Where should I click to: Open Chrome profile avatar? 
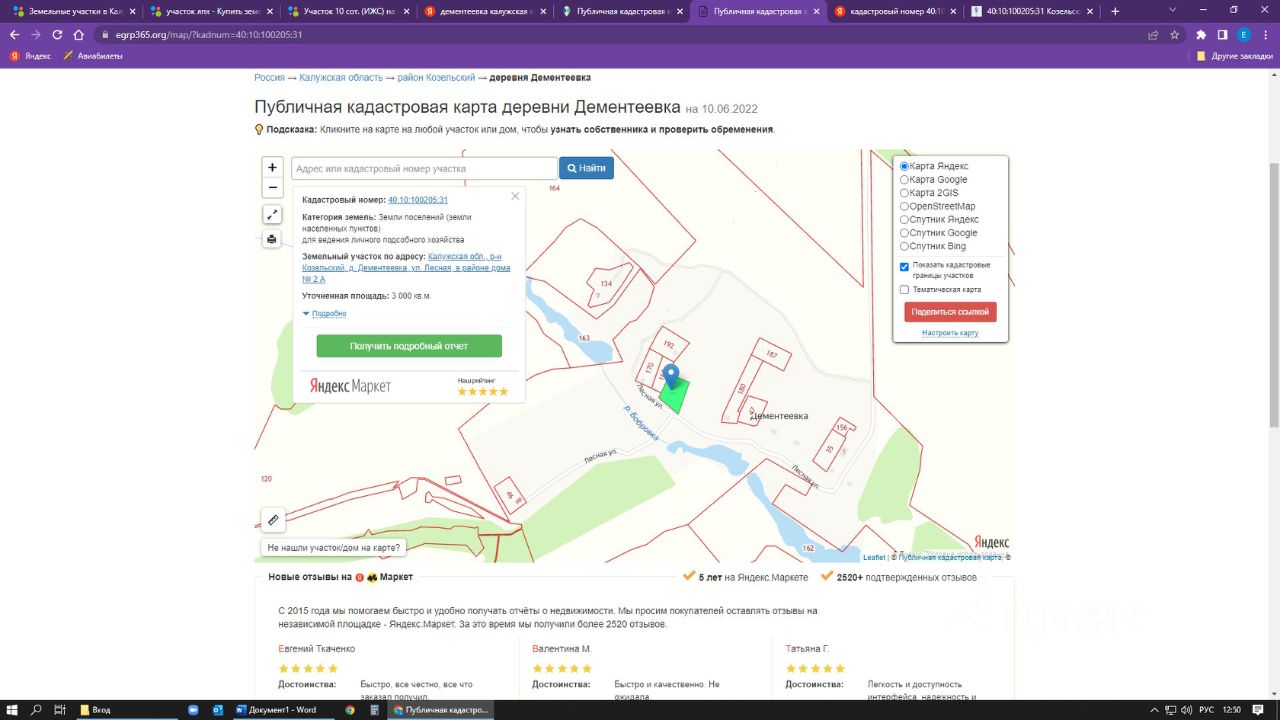point(1244,34)
